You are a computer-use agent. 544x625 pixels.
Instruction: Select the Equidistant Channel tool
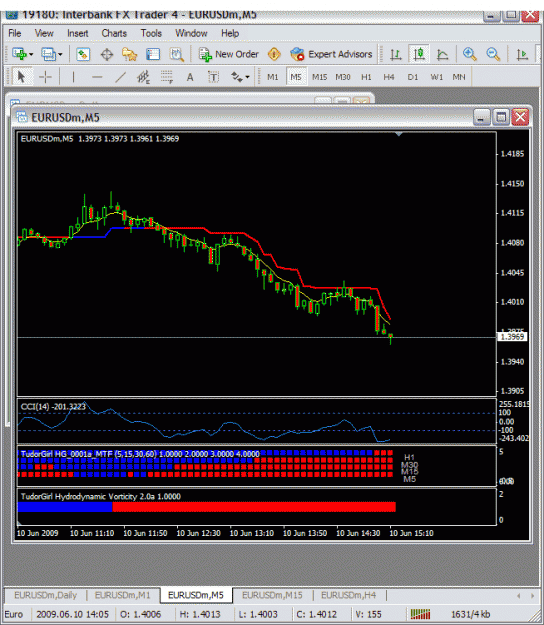143,77
